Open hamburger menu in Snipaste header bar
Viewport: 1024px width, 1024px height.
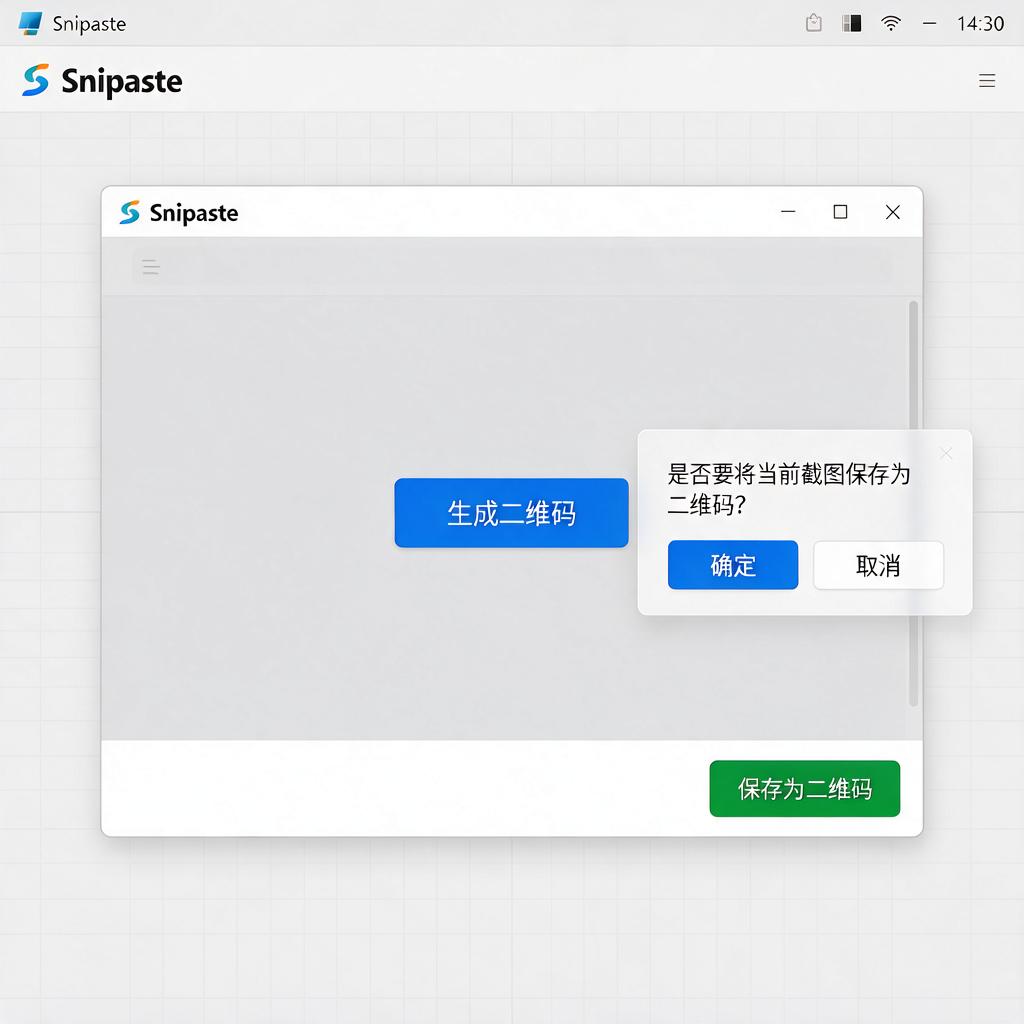(x=987, y=80)
